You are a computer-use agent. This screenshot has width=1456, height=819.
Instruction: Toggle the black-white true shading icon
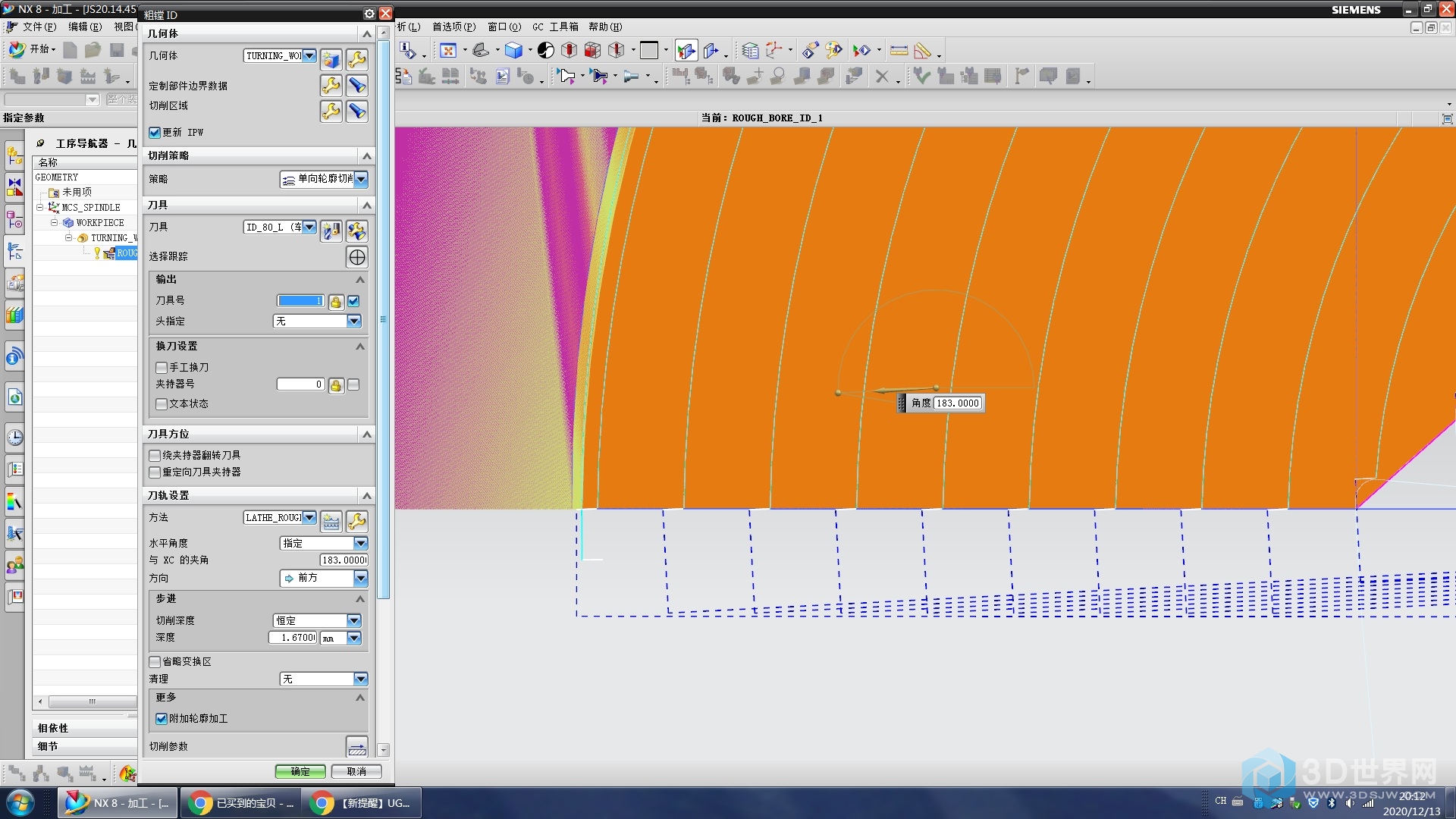pyautogui.click(x=545, y=51)
